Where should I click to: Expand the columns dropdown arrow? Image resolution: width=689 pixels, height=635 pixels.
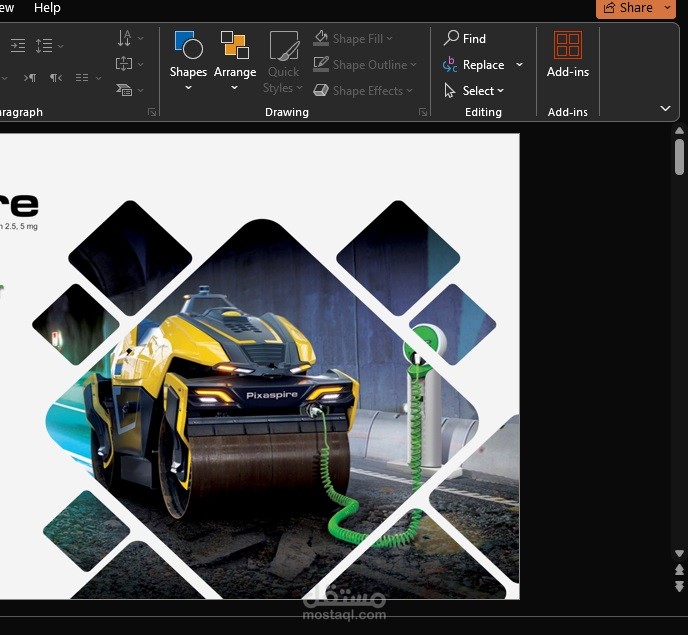pyautogui.click(x=98, y=78)
